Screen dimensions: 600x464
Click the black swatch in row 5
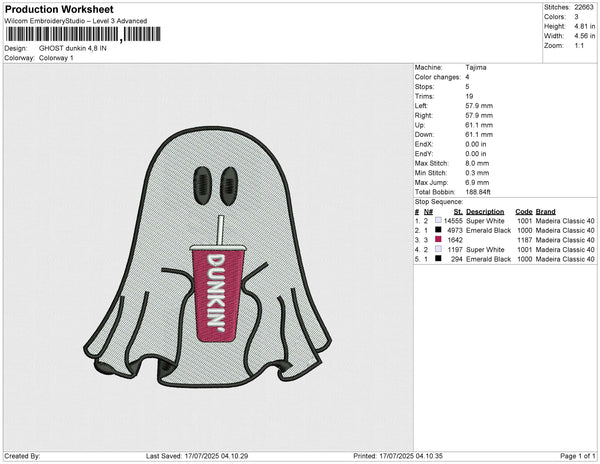point(438,259)
